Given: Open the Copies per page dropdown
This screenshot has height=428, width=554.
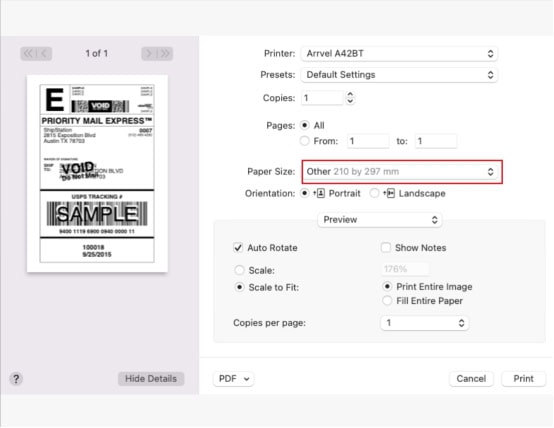Looking at the screenshot, I should click(424, 323).
